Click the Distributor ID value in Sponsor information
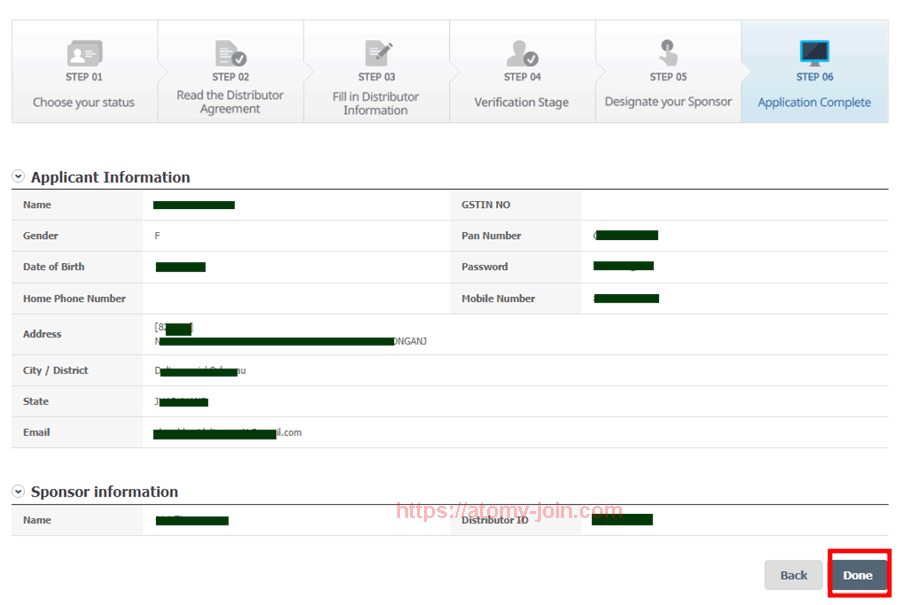900x605 pixels. (622, 519)
